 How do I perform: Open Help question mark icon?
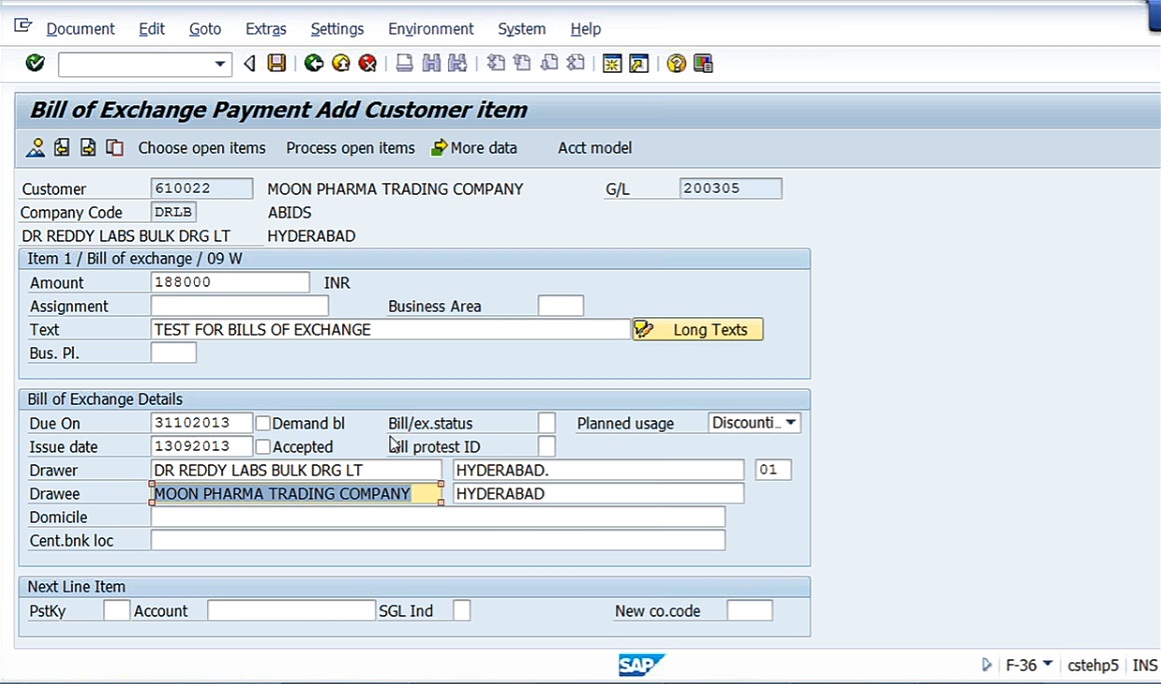[675, 64]
